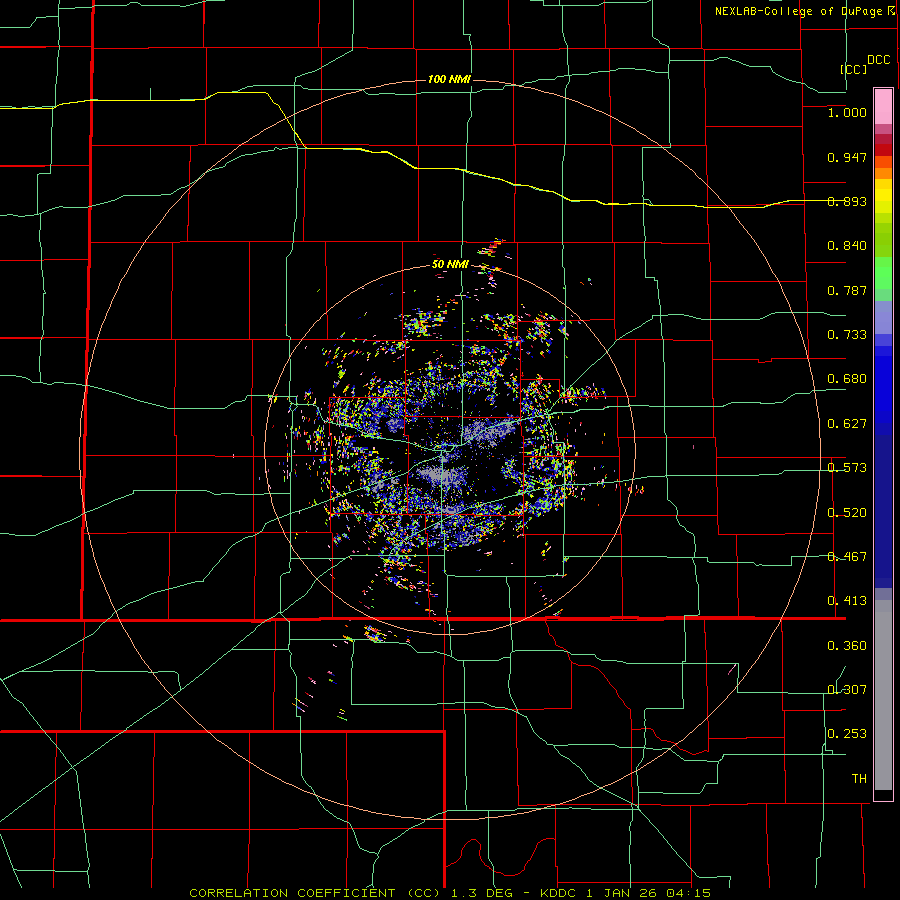Select the 0.947 scale value

coord(847,157)
